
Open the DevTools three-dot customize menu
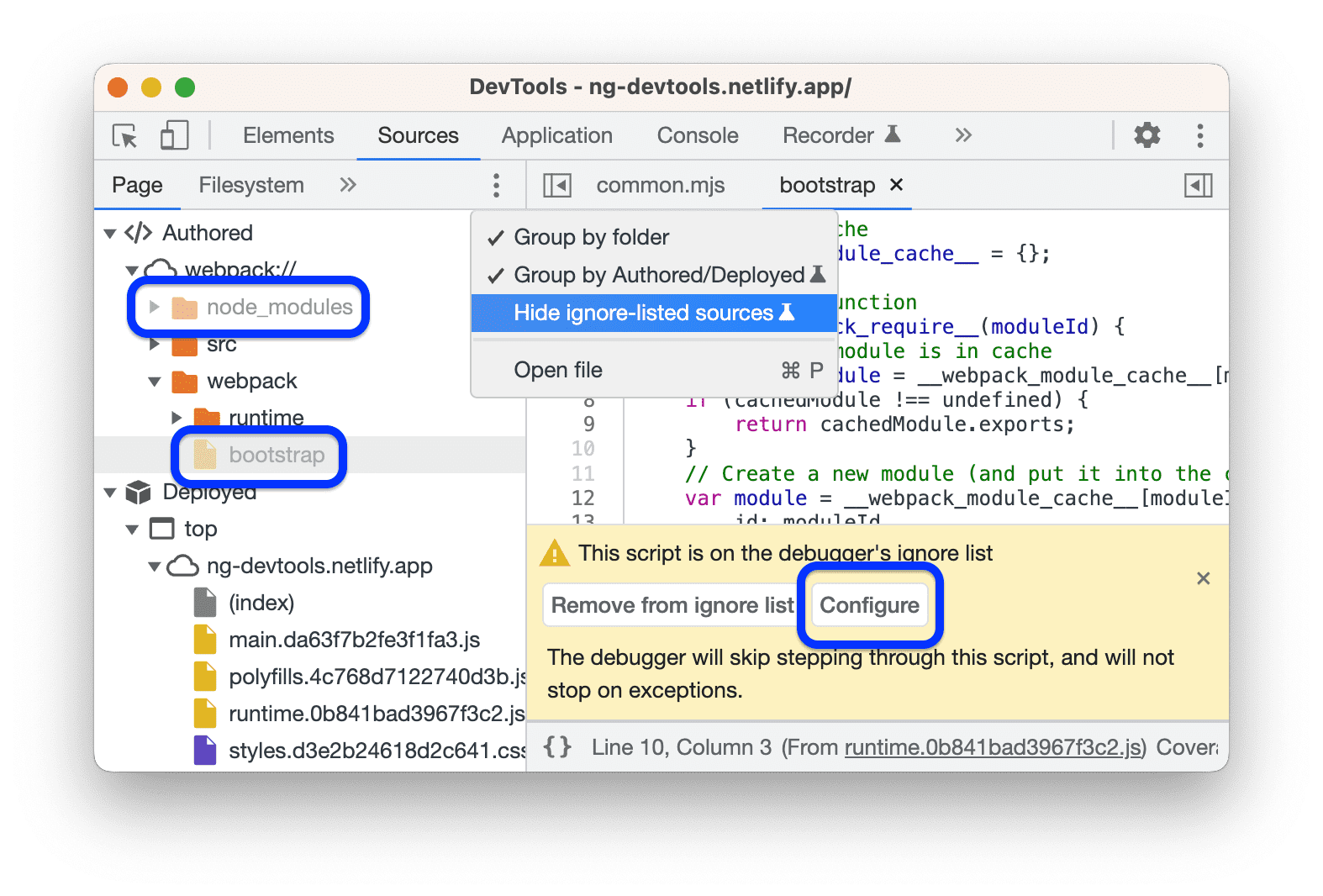coord(1199,135)
